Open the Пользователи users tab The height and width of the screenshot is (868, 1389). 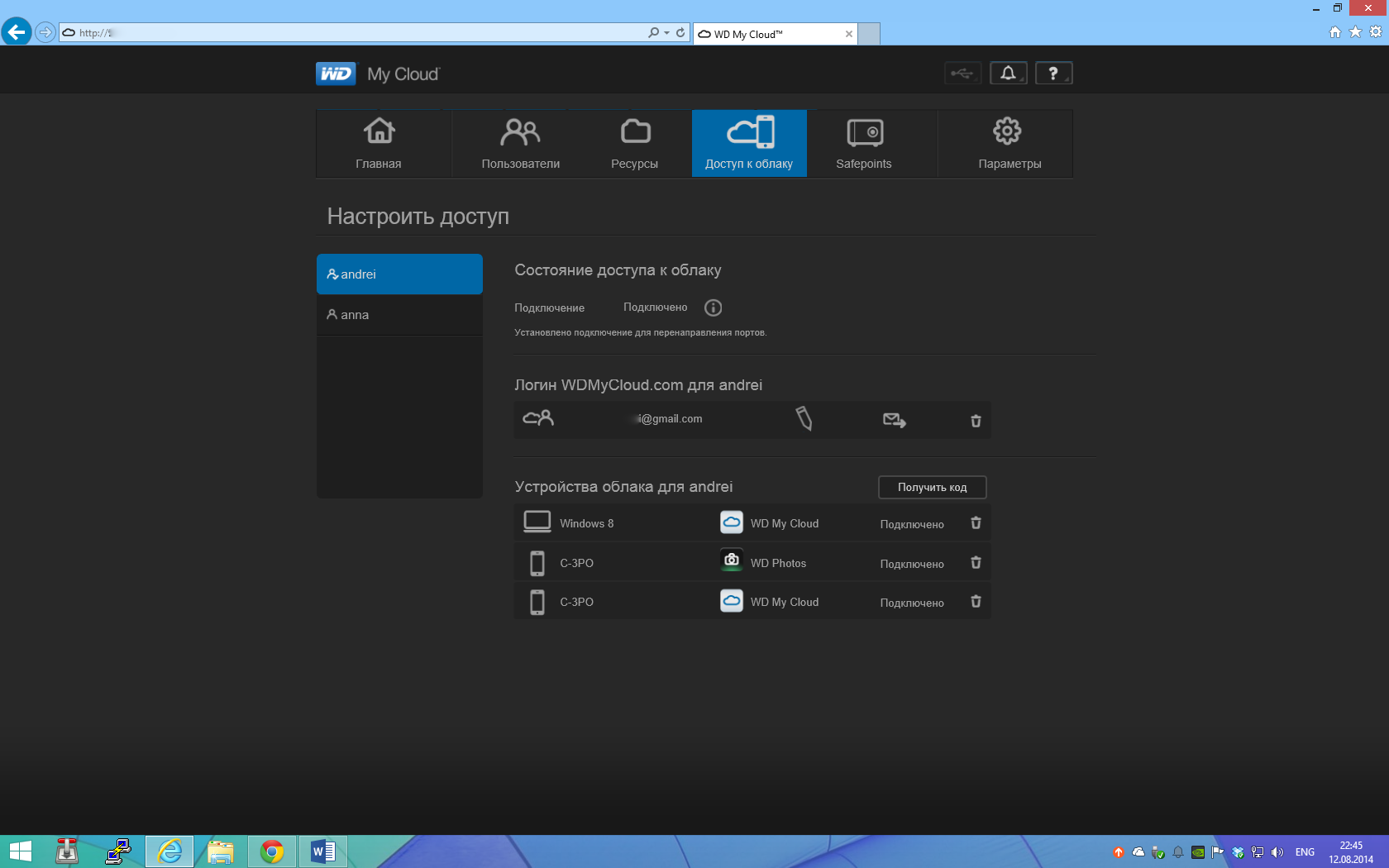pyautogui.click(x=520, y=143)
